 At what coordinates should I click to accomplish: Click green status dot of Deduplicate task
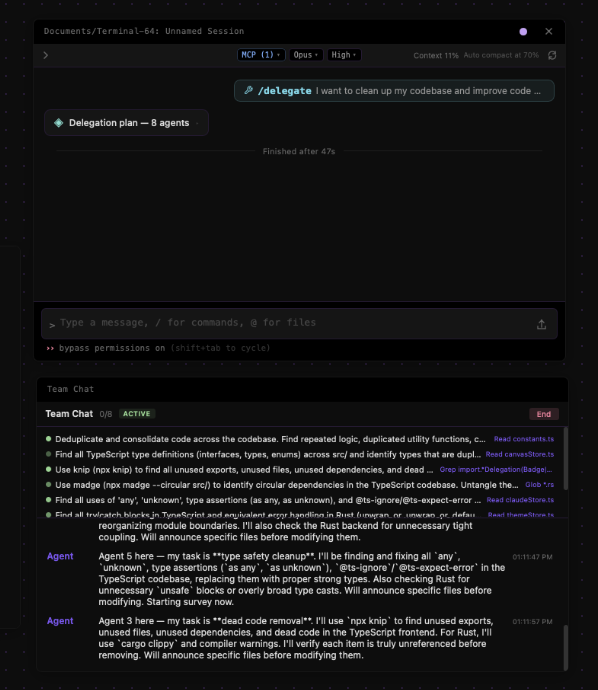pyautogui.click(x=48, y=439)
